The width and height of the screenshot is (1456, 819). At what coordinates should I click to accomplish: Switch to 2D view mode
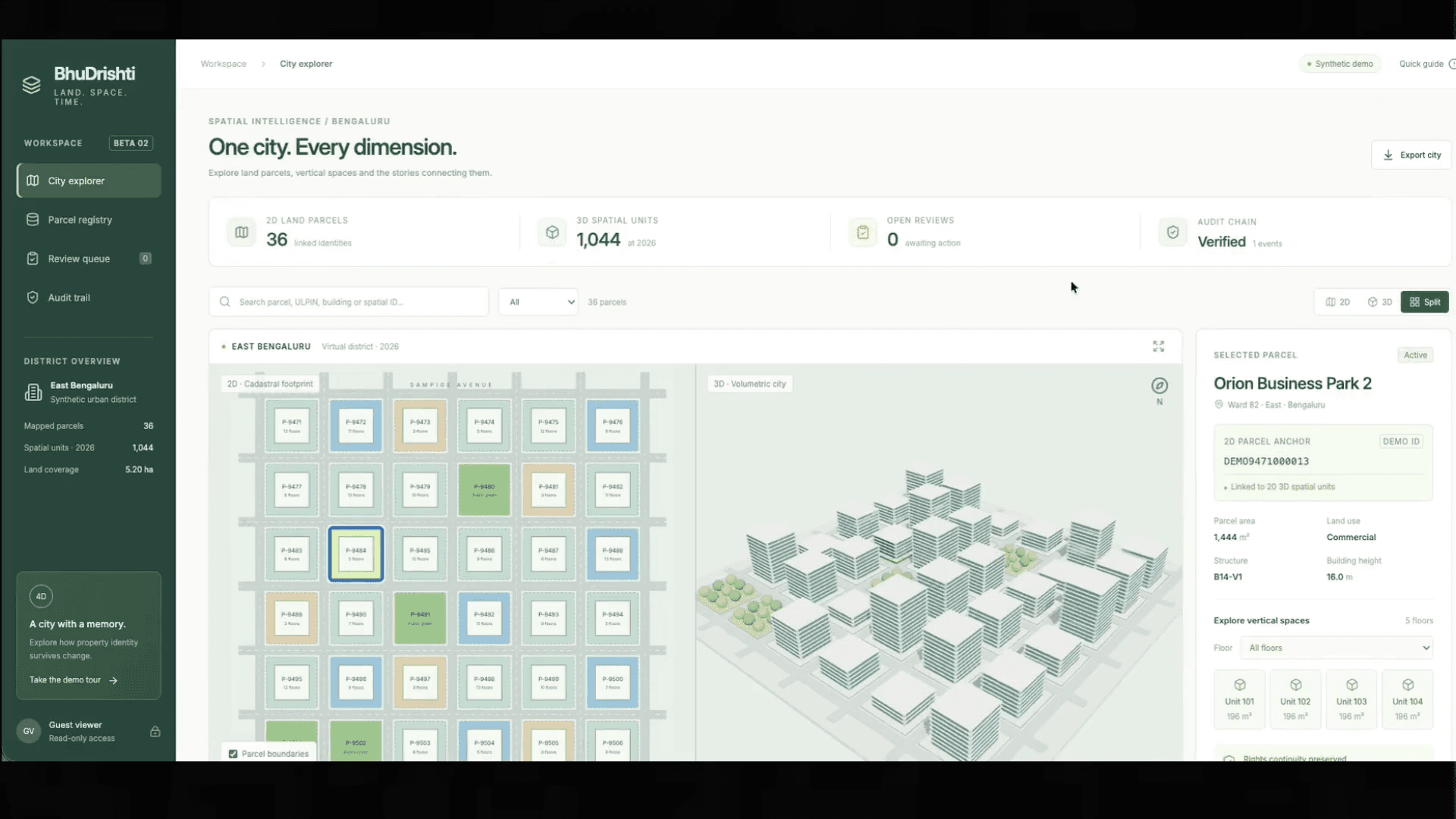[1338, 302]
